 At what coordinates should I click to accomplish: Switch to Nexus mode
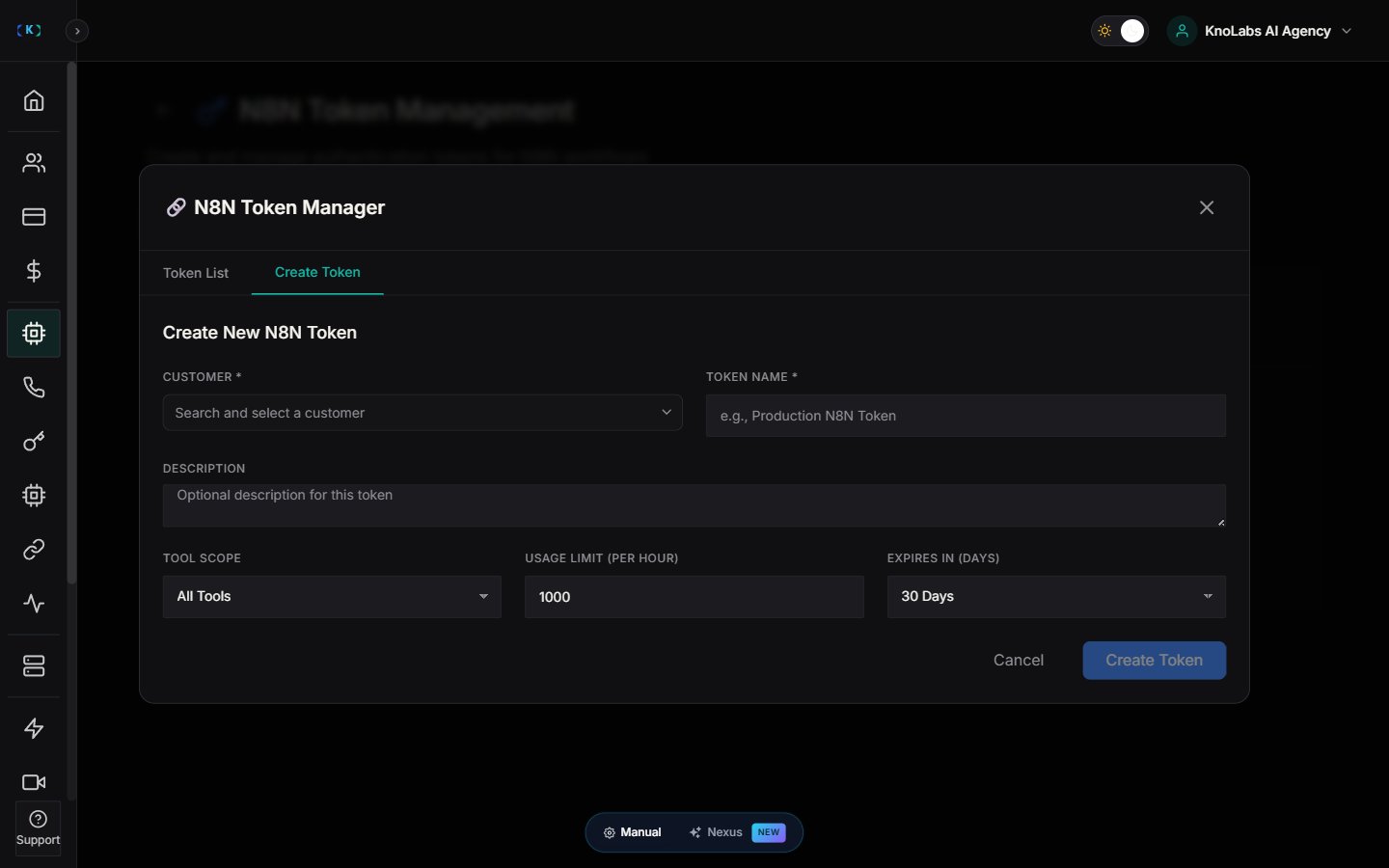[738, 832]
